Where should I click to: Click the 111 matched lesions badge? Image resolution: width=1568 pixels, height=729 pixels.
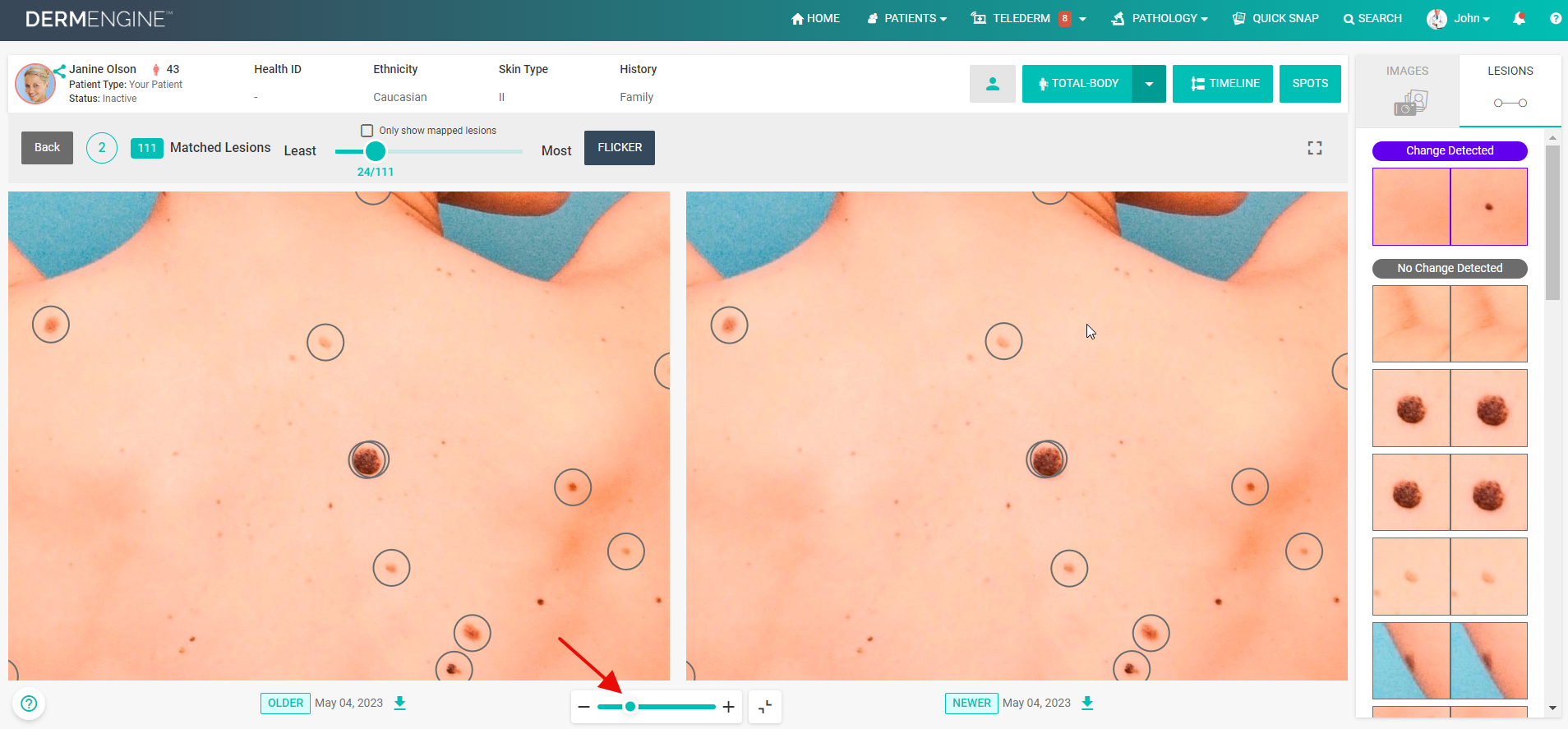(147, 148)
